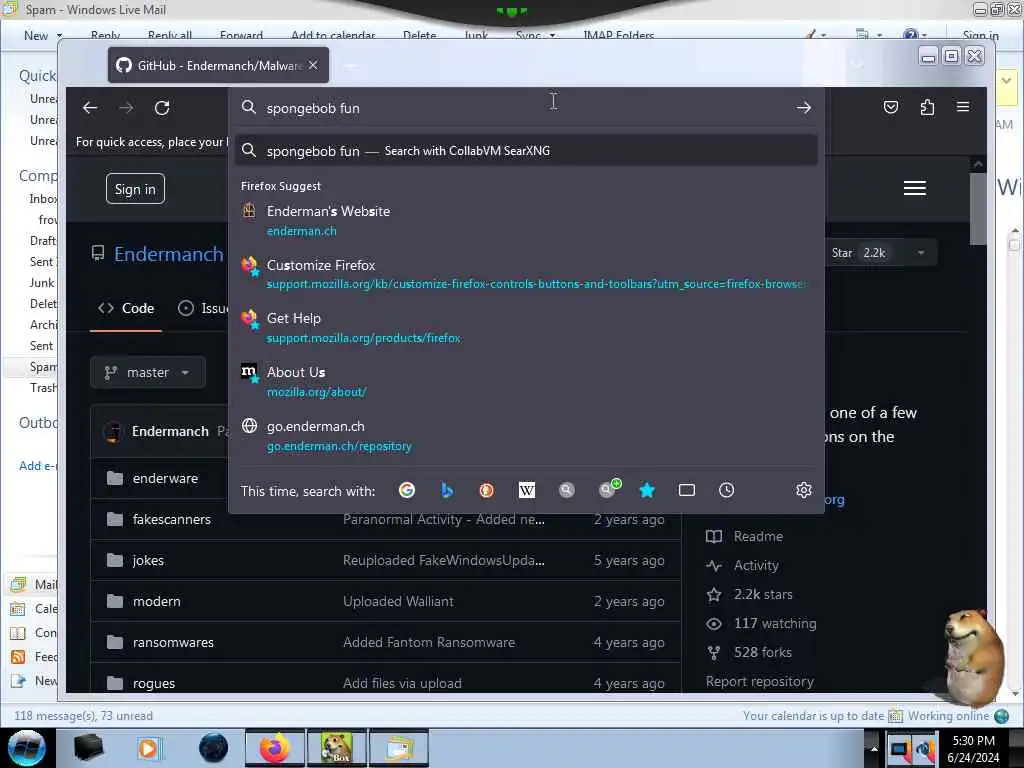This screenshot has width=1024, height=768.
Task: Open the Firefox extensions puzzle icon
Action: tap(927, 107)
